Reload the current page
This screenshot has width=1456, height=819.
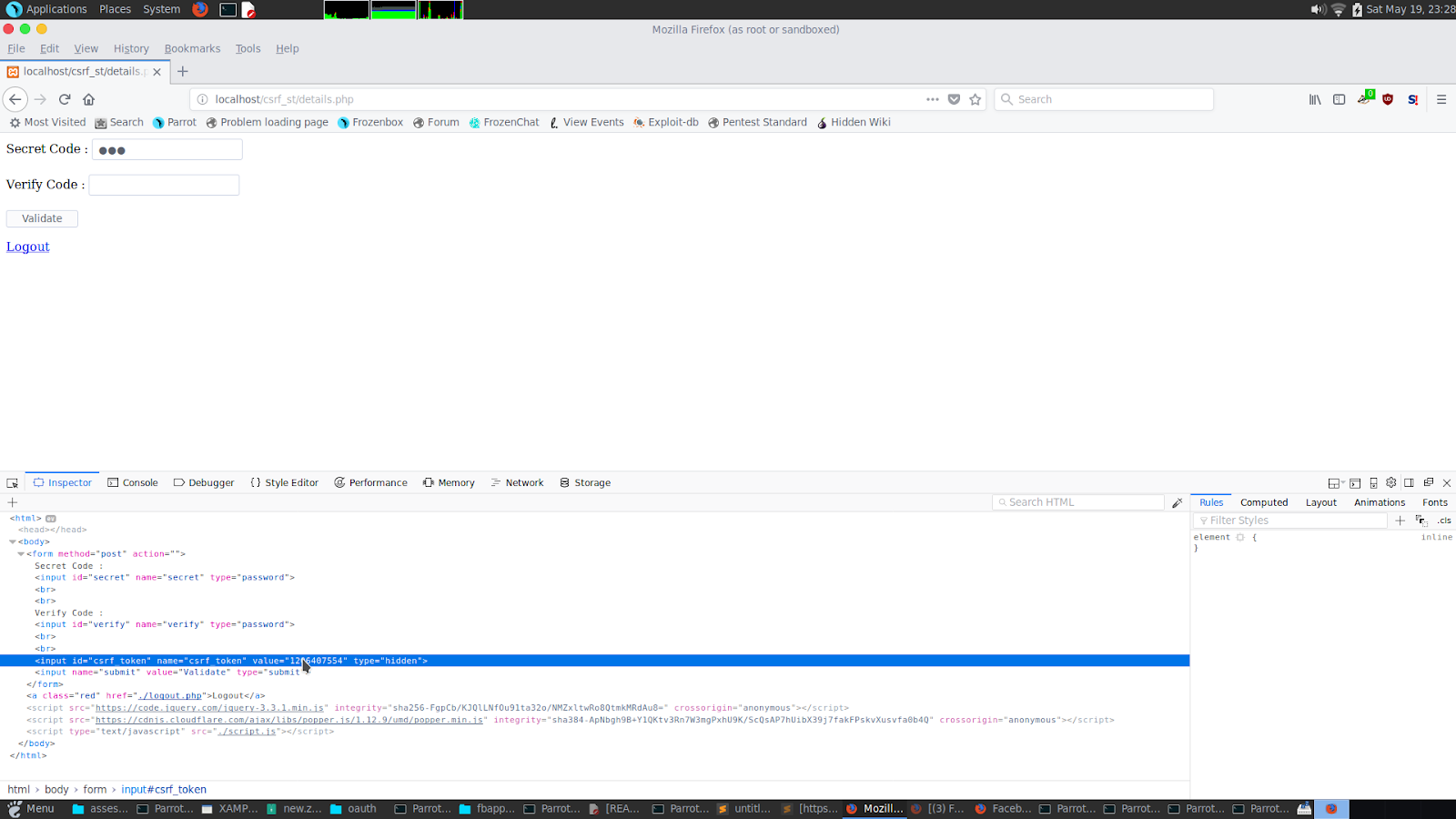pyautogui.click(x=65, y=99)
